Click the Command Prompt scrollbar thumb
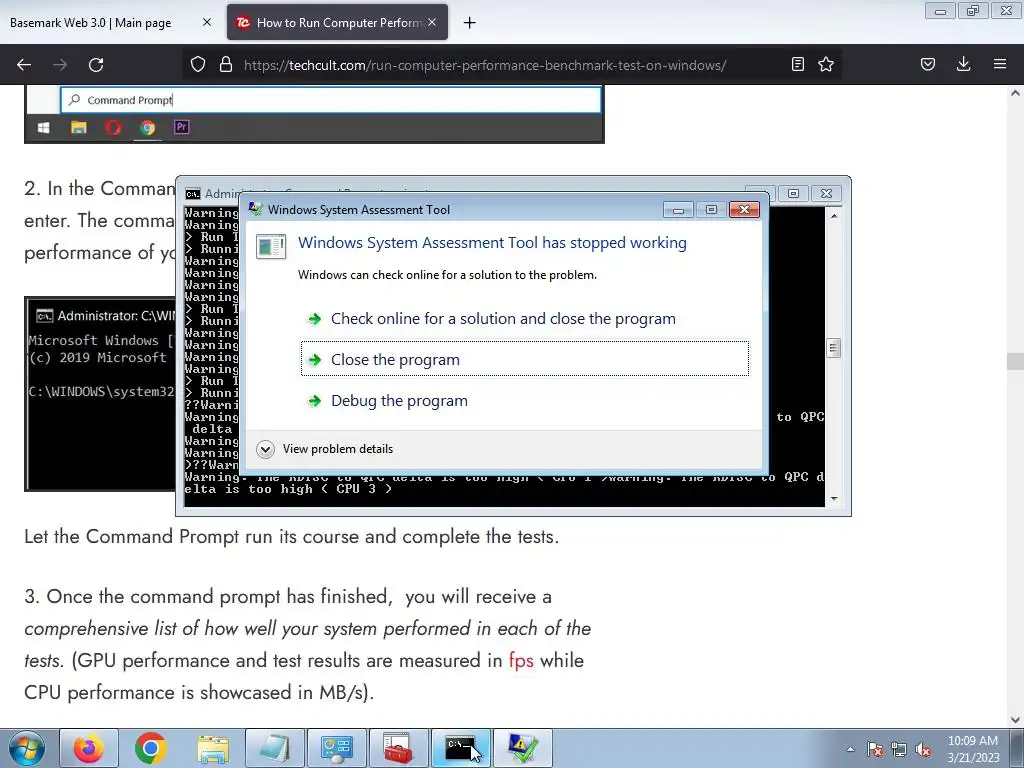This screenshot has height=768, width=1024. [x=833, y=347]
